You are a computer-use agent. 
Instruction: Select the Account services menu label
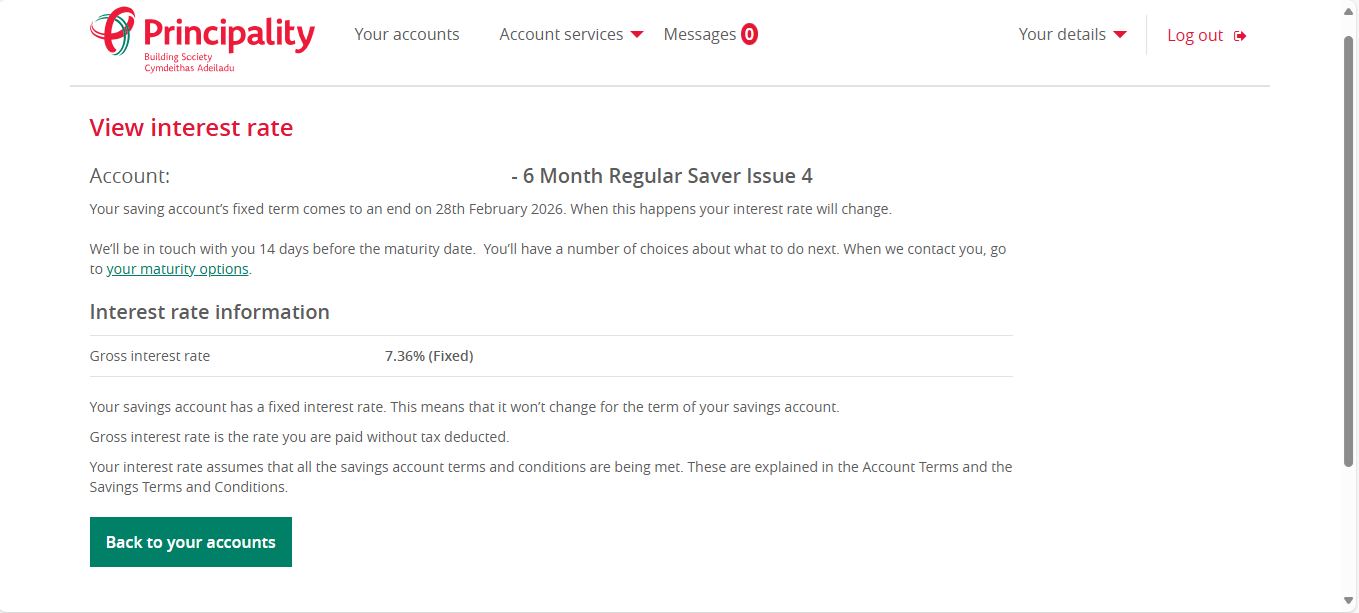(561, 34)
